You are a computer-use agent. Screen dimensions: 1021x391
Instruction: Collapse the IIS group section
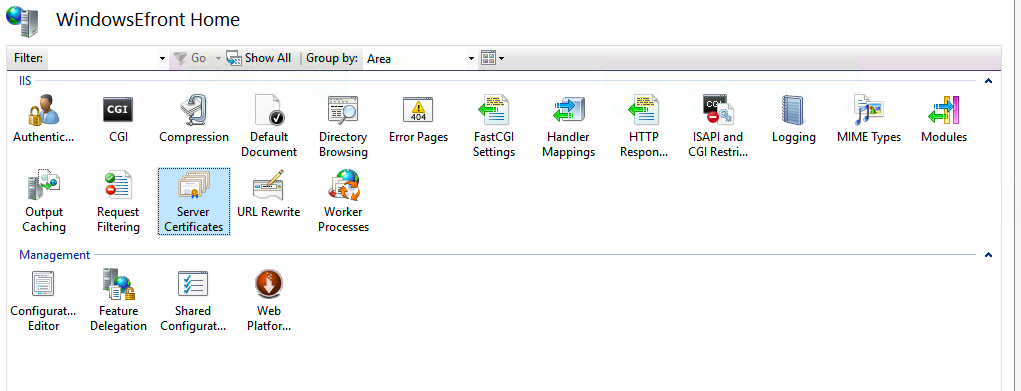click(988, 81)
